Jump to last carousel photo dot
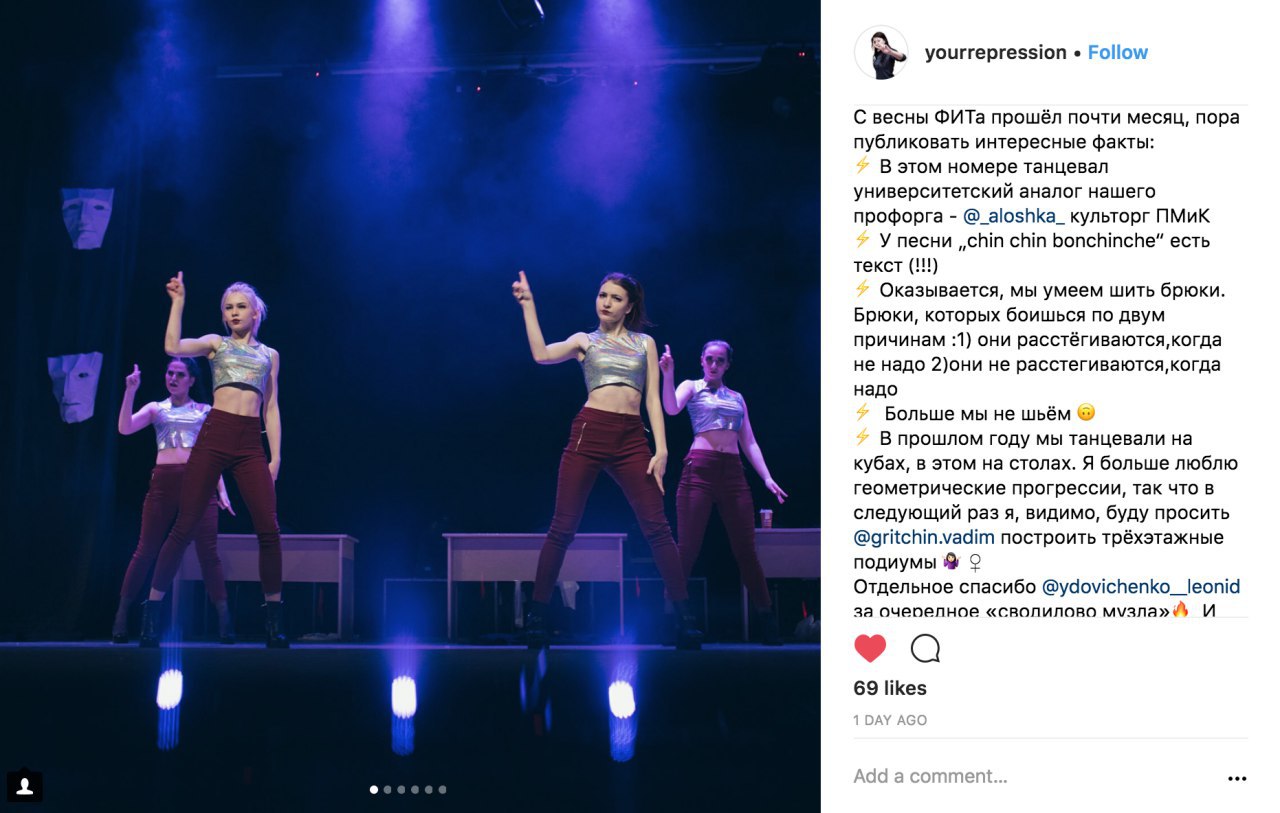Viewport: 1280px width, 813px height. 442,790
